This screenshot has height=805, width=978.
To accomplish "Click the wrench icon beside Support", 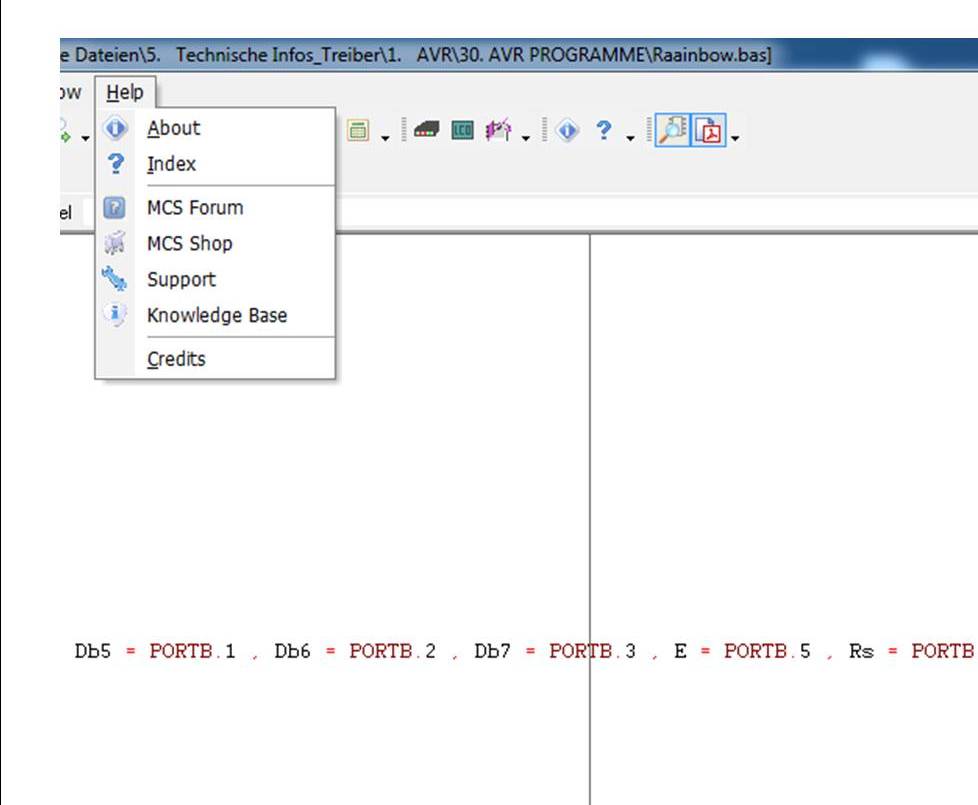I will [115, 279].
